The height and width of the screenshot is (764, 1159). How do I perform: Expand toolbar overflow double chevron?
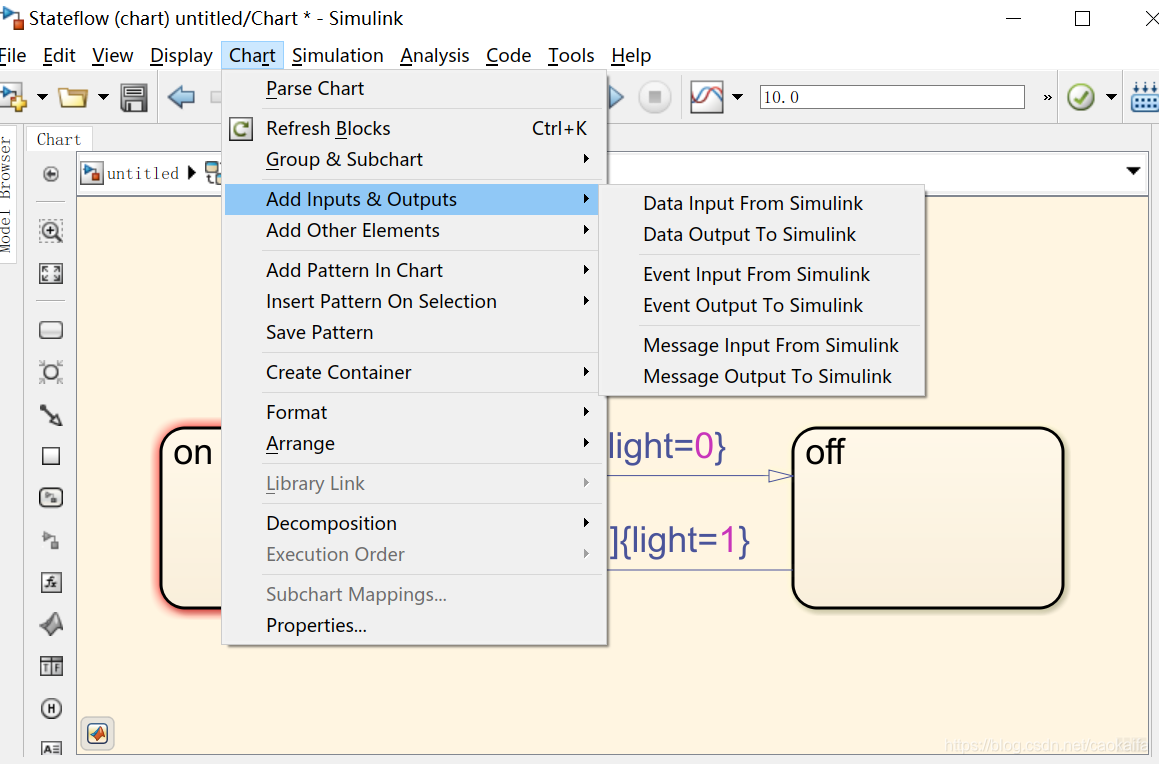click(1047, 98)
